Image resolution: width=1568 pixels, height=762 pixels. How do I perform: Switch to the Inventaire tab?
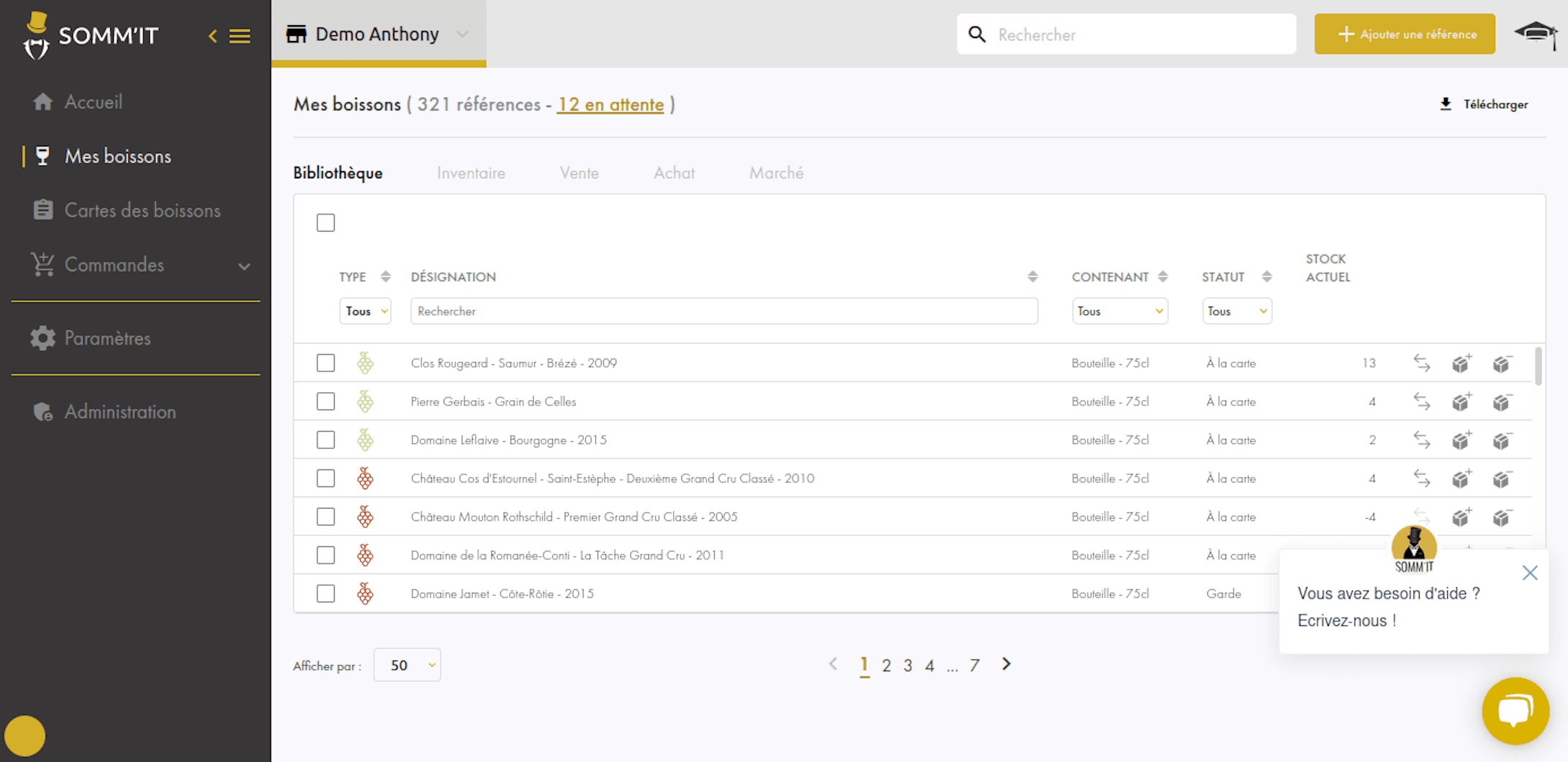pos(471,173)
